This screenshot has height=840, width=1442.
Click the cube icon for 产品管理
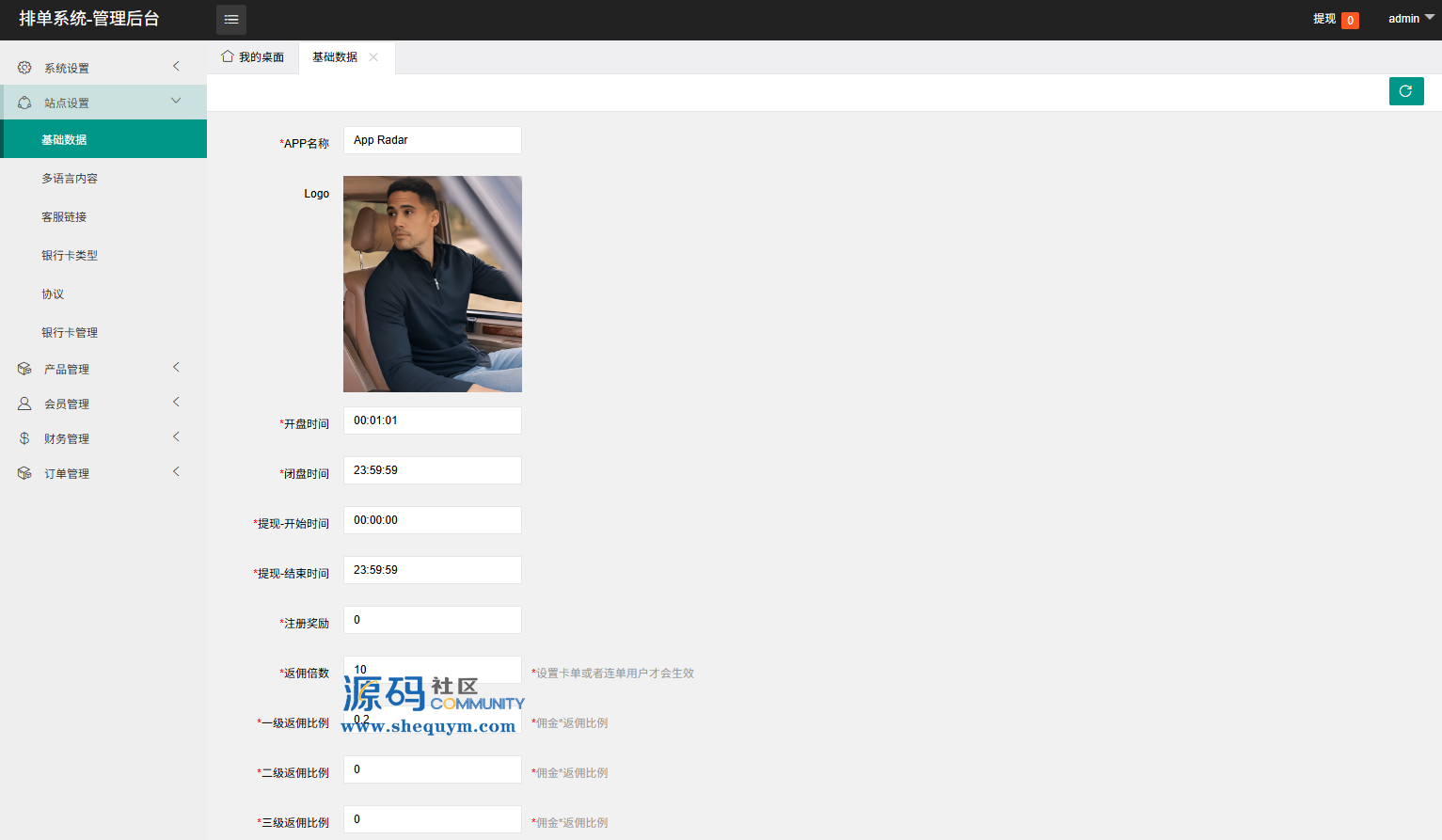[24, 369]
